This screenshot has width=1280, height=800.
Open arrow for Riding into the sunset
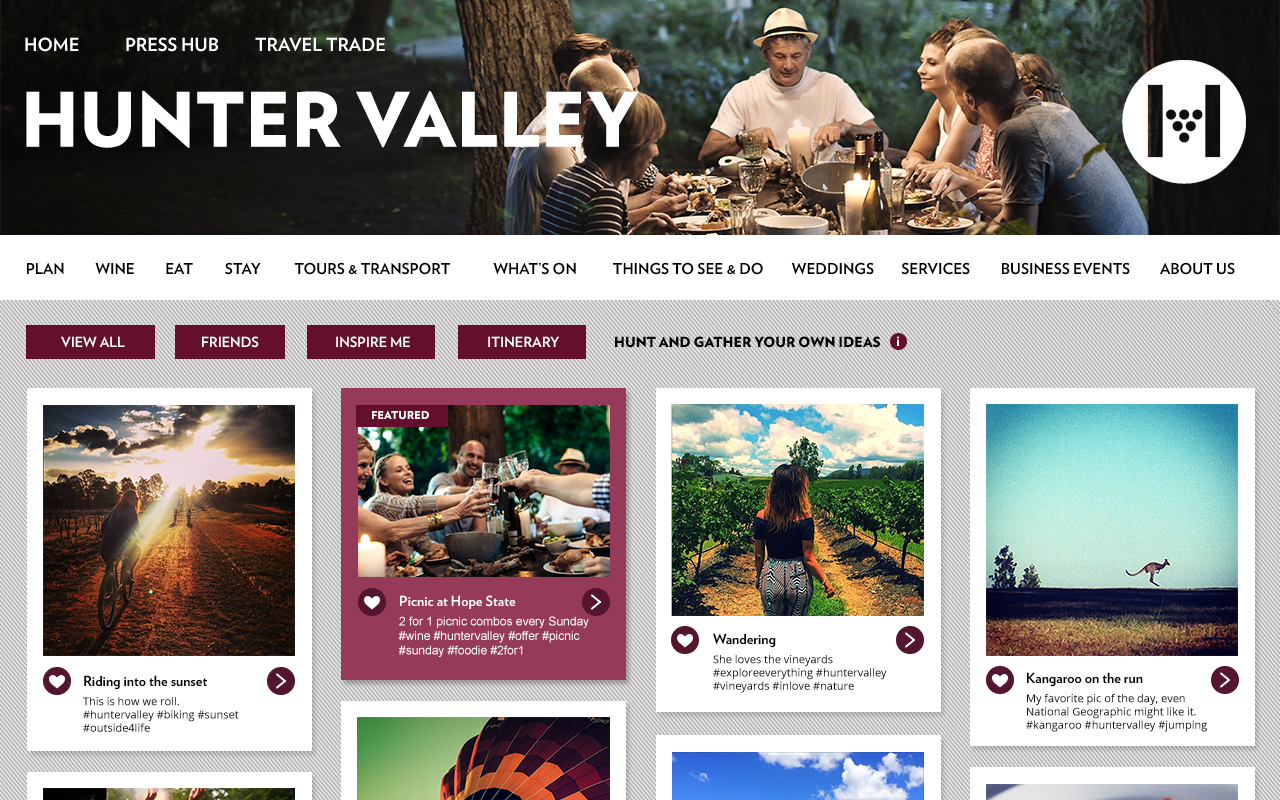[x=281, y=681]
